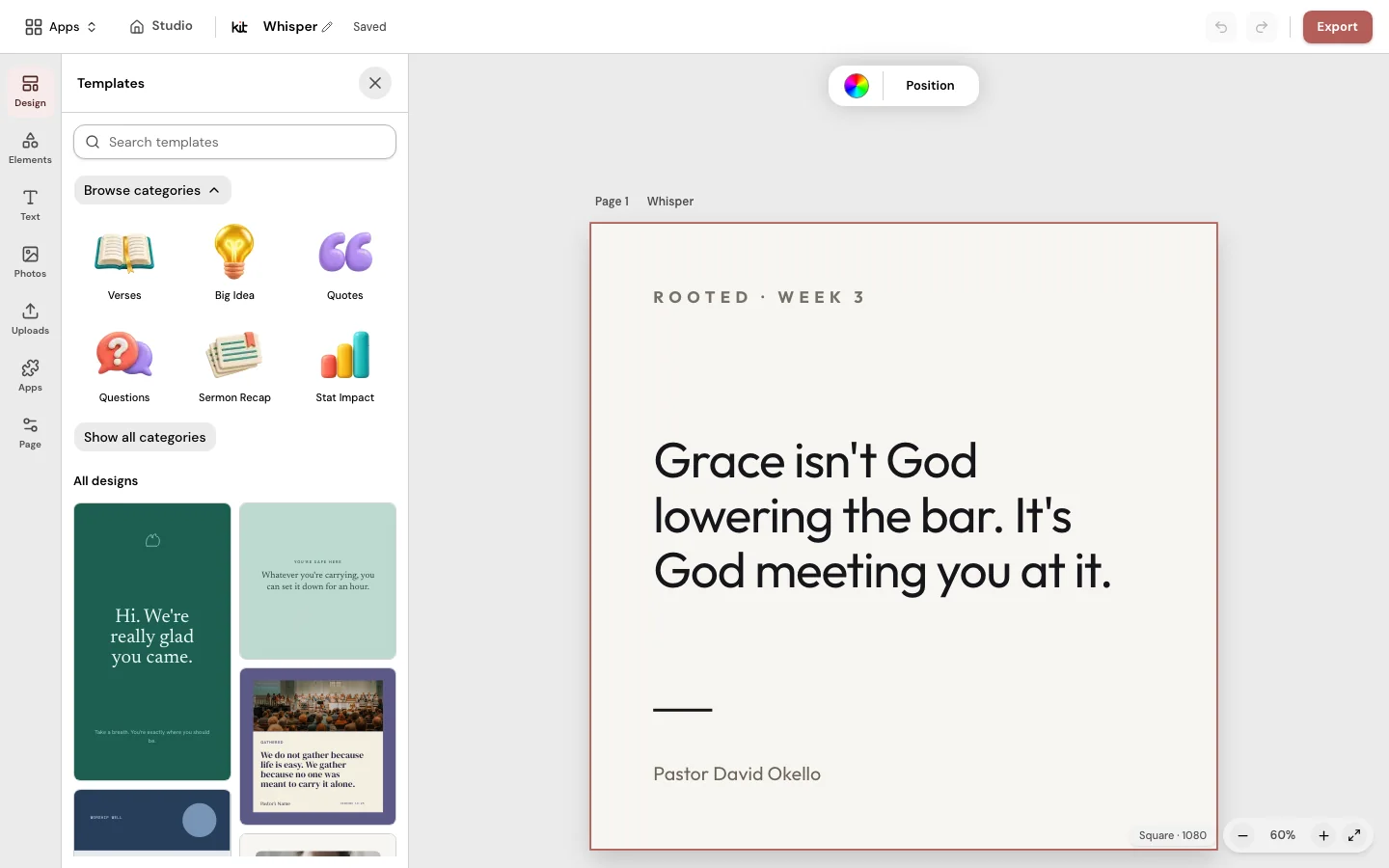Screen dimensions: 1389x868
Task: Select the Text tool in sidebar
Action: coord(30,204)
